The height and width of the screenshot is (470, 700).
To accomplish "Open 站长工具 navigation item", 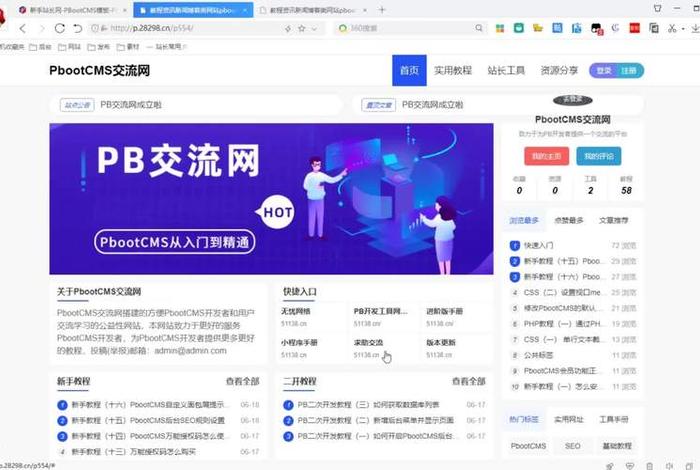I will pyautogui.click(x=506, y=71).
